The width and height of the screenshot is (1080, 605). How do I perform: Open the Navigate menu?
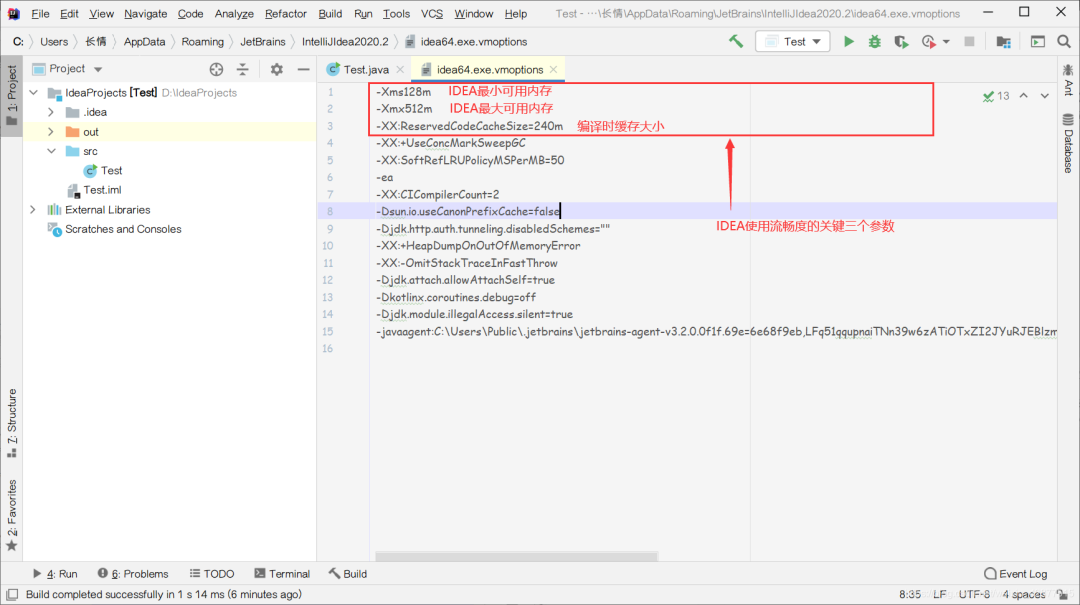pyautogui.click(x=145, y=14)
